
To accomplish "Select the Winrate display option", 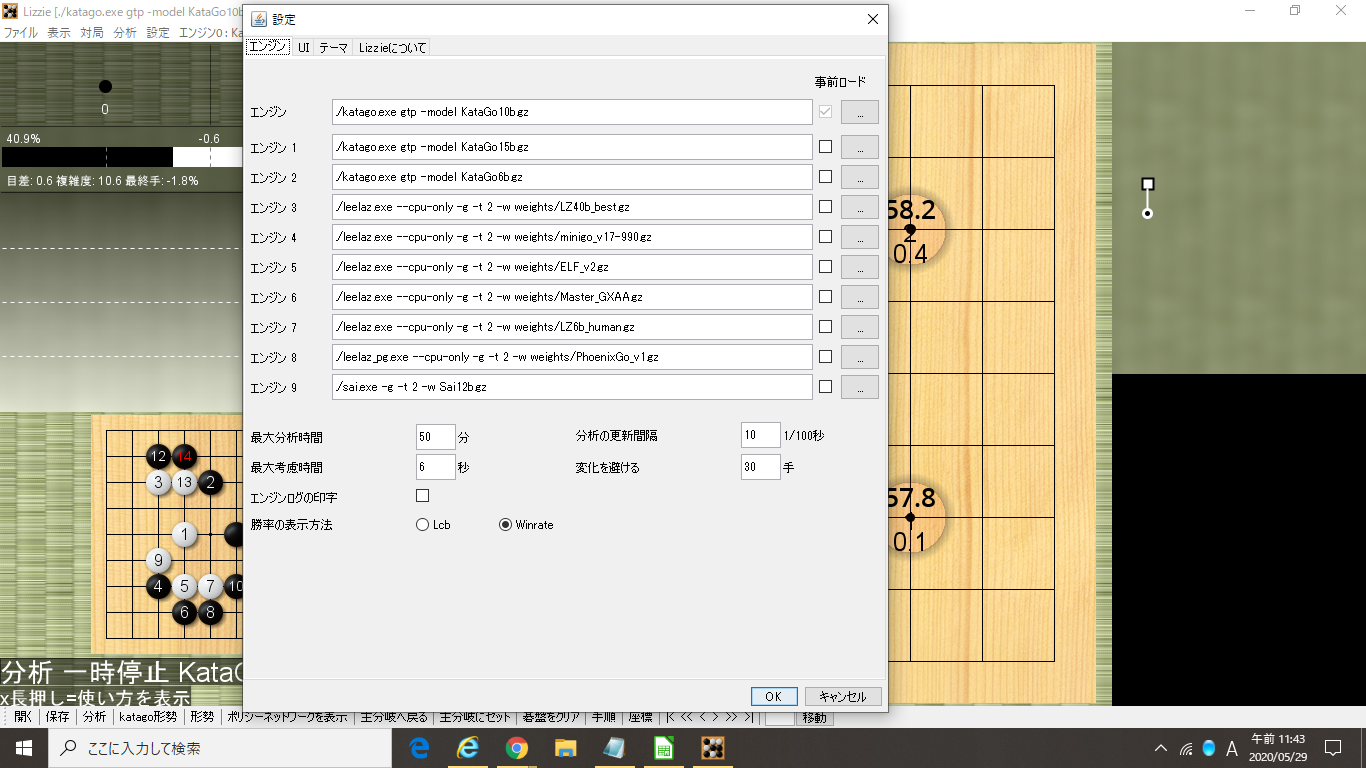I will point(526,525).
